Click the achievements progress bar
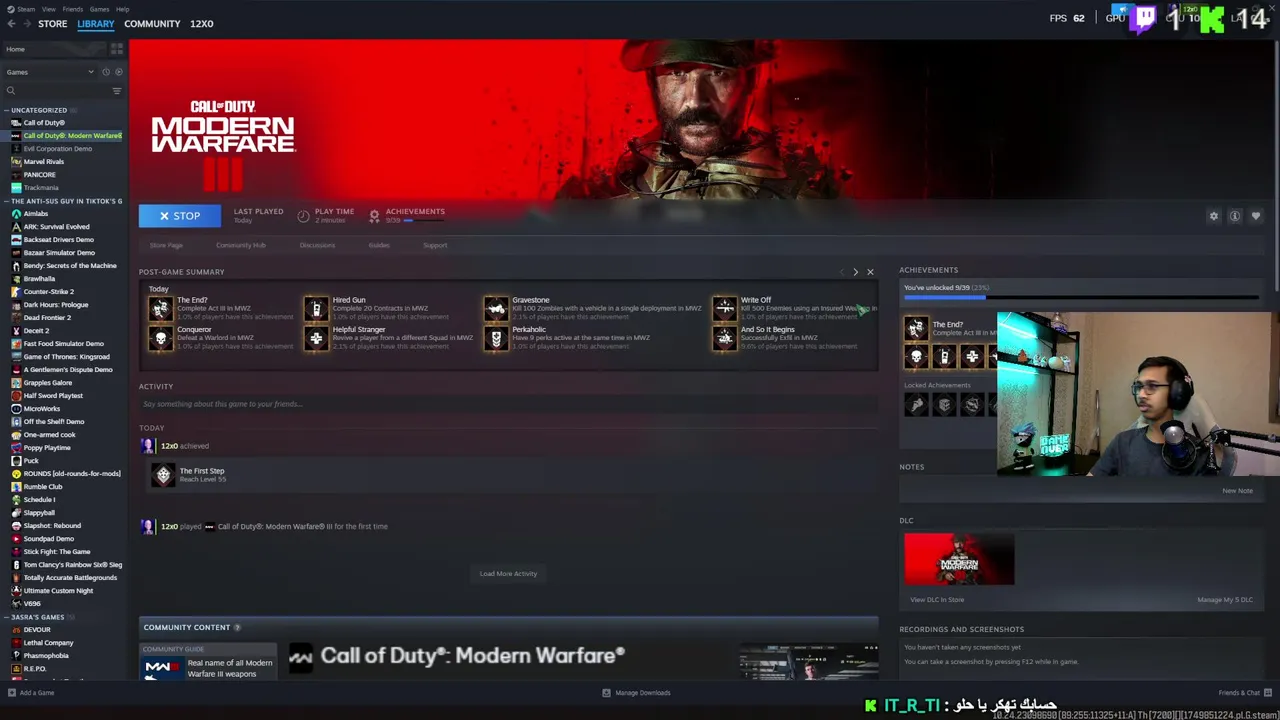Viewport: 1280px width, 720px height. point(1081,297)
